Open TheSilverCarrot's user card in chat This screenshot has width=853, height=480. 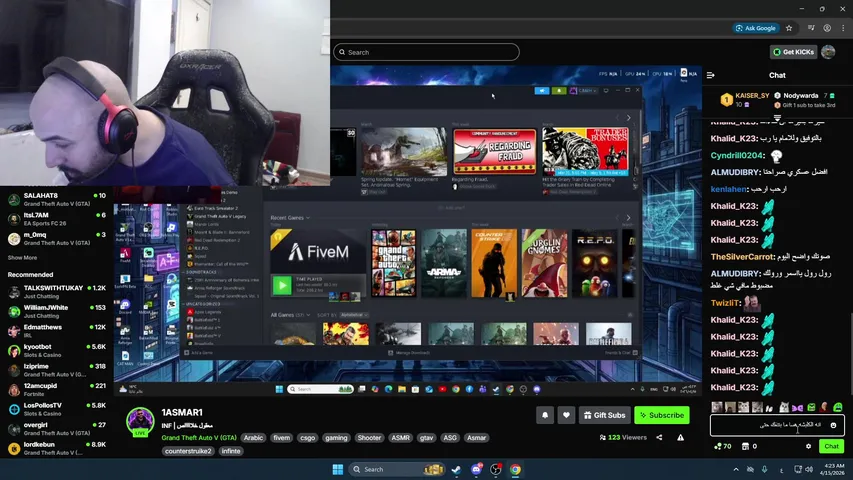[x=741, y=257]
